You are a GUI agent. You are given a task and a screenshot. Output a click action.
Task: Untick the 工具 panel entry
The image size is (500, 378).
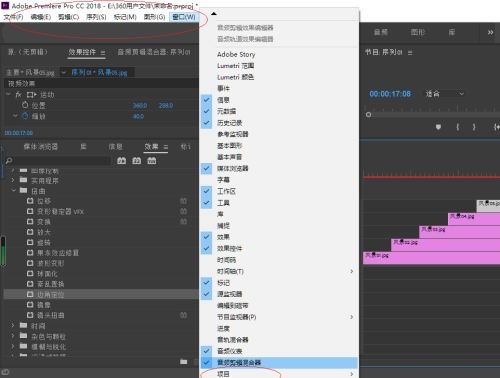click(x=279, y=203)
